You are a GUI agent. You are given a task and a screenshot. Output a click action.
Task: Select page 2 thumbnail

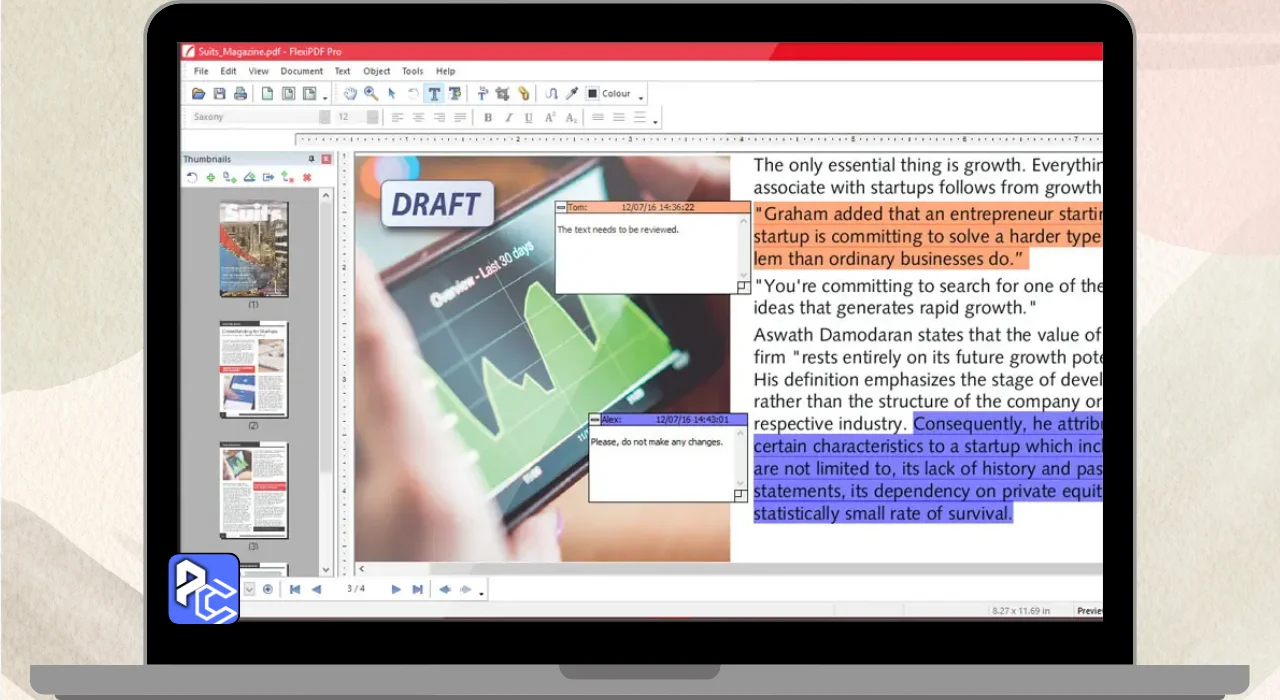254,369
